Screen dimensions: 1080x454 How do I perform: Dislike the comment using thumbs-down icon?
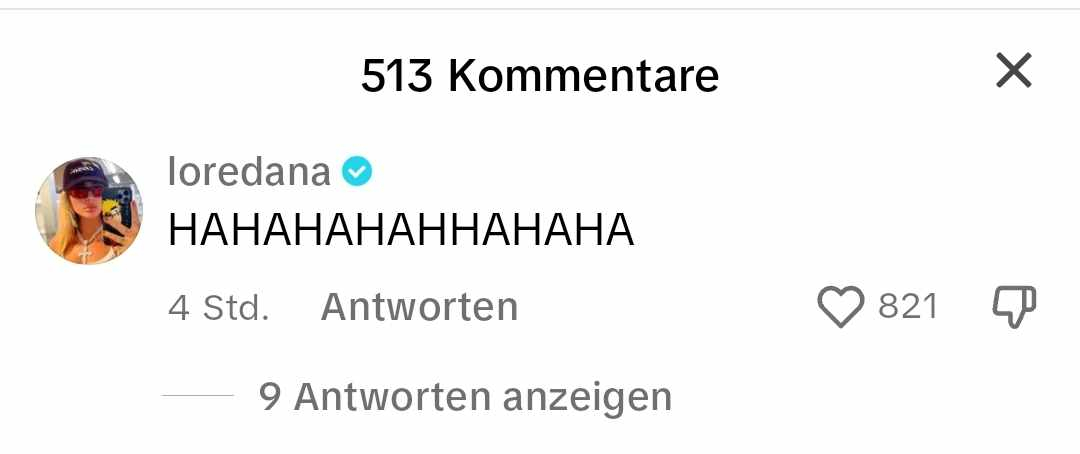pyautogui.click(x=1014, y=308)
